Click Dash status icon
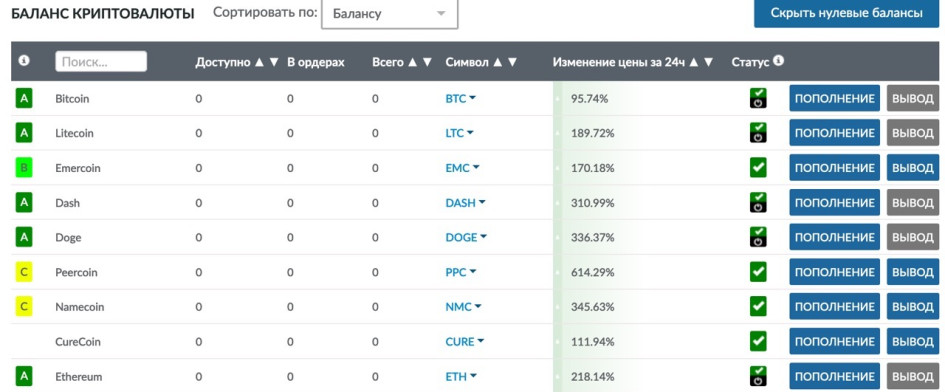This screenshot has width=945, height=392. click(x=758, y=203)
